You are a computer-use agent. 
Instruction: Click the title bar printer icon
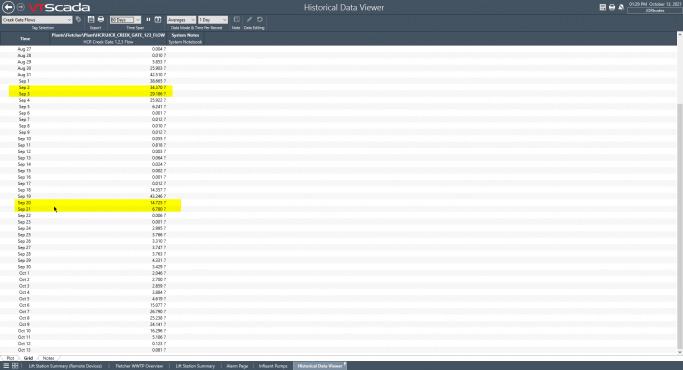point(612,7)
